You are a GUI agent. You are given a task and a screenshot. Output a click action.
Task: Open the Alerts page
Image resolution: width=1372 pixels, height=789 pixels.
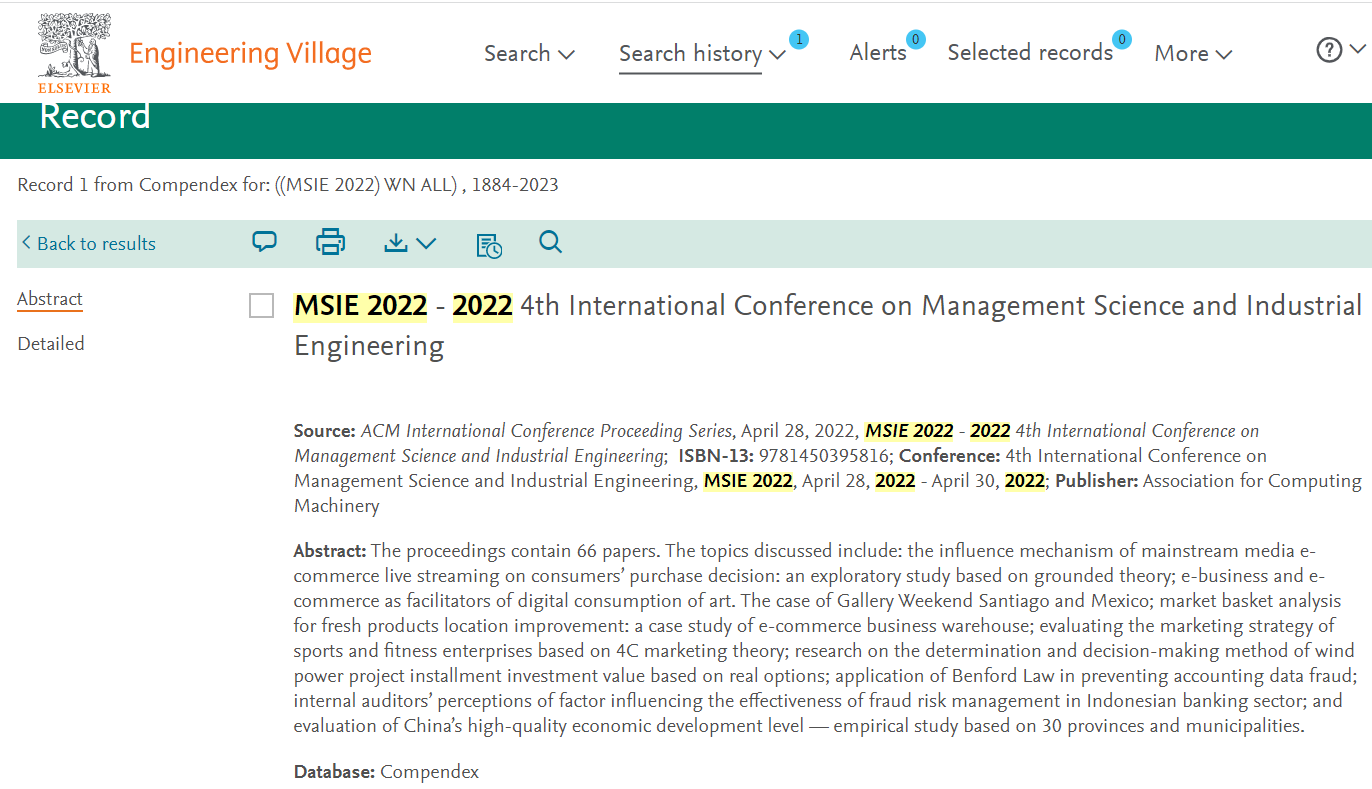878,52
